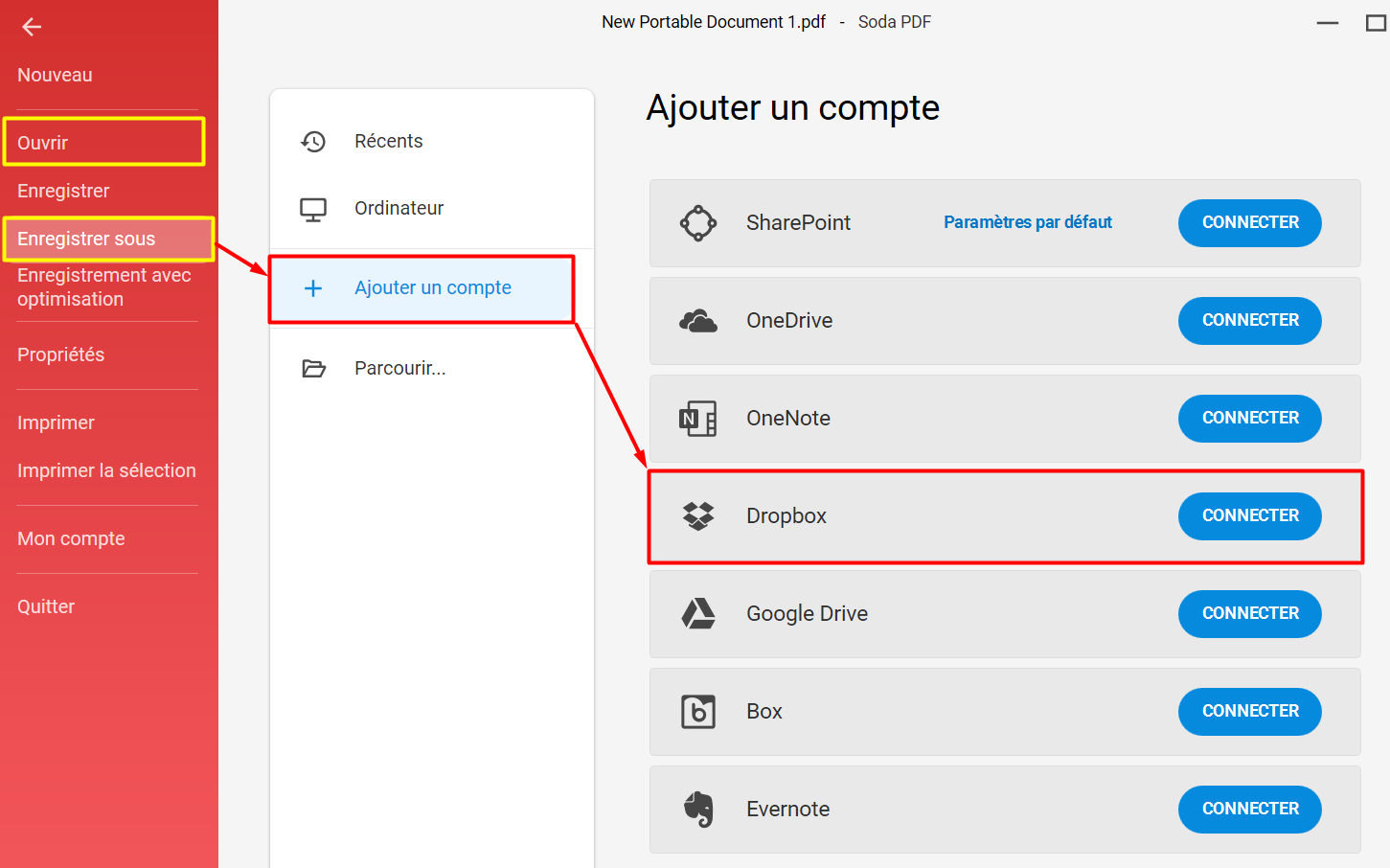Click the Ordinateur monitor icon
The width and height of the screenshot is (1390, 868).
(x=313, y=210)
